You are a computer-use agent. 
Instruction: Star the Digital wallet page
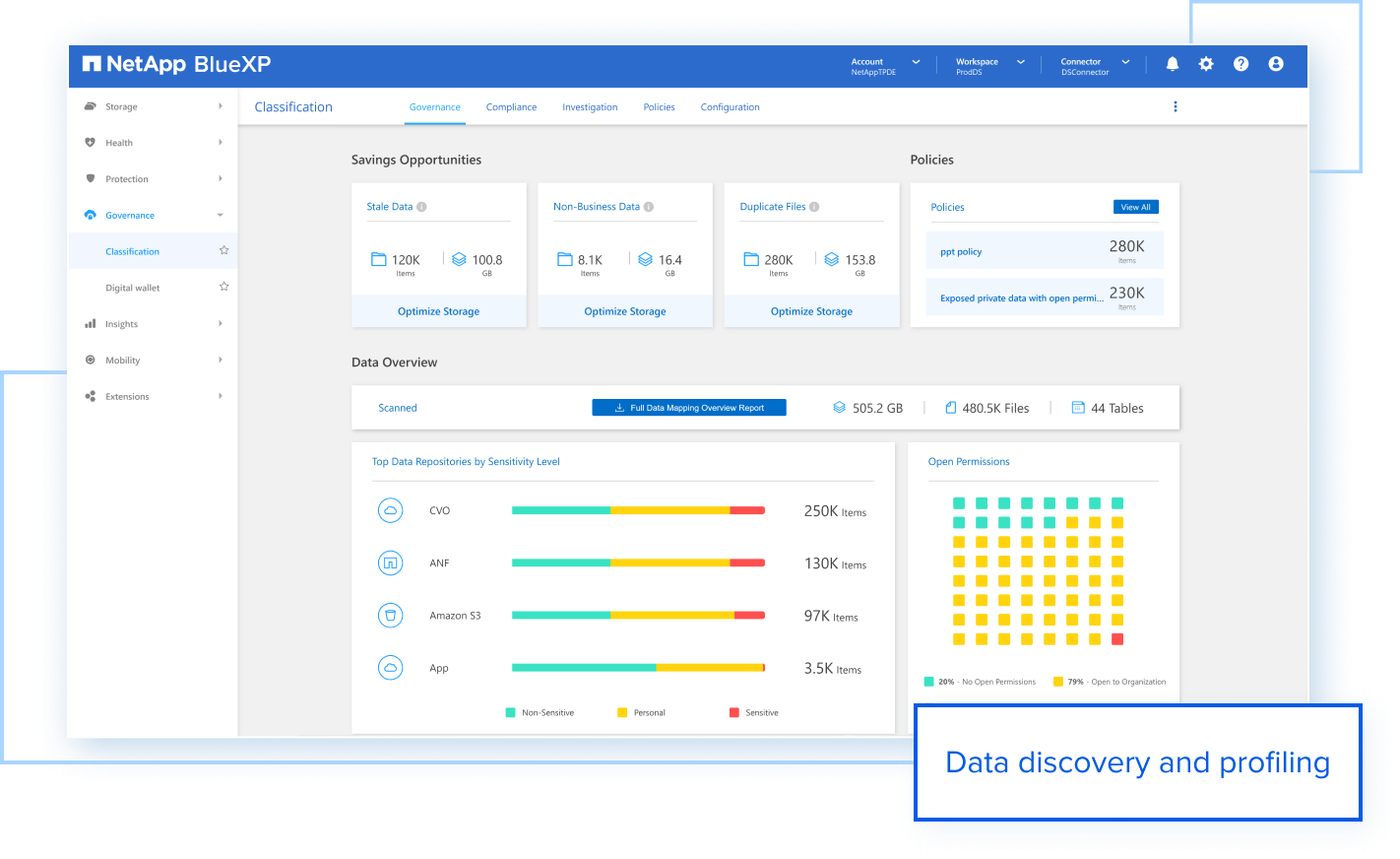pyautogui.click(x=223, y=286)
